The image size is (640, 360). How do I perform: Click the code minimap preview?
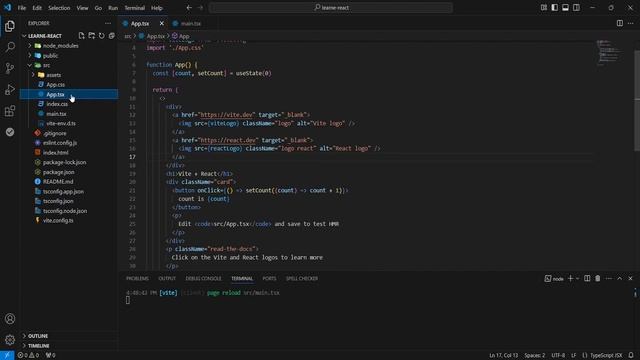point(609,52)
